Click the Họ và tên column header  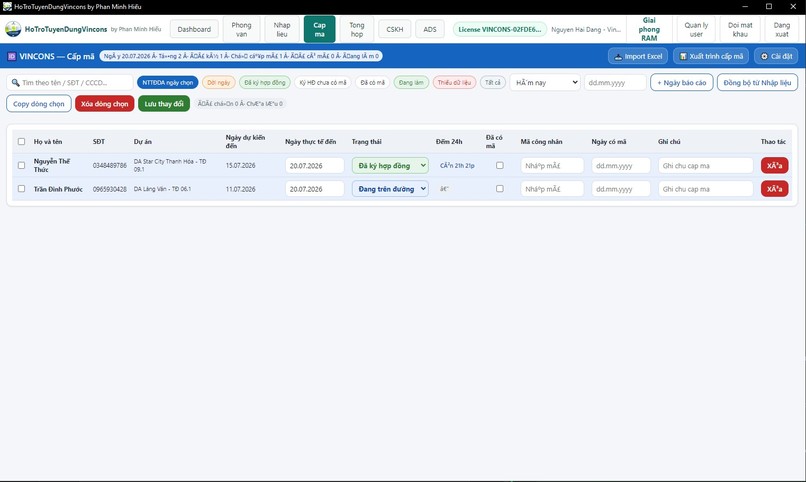click(48, 141)
